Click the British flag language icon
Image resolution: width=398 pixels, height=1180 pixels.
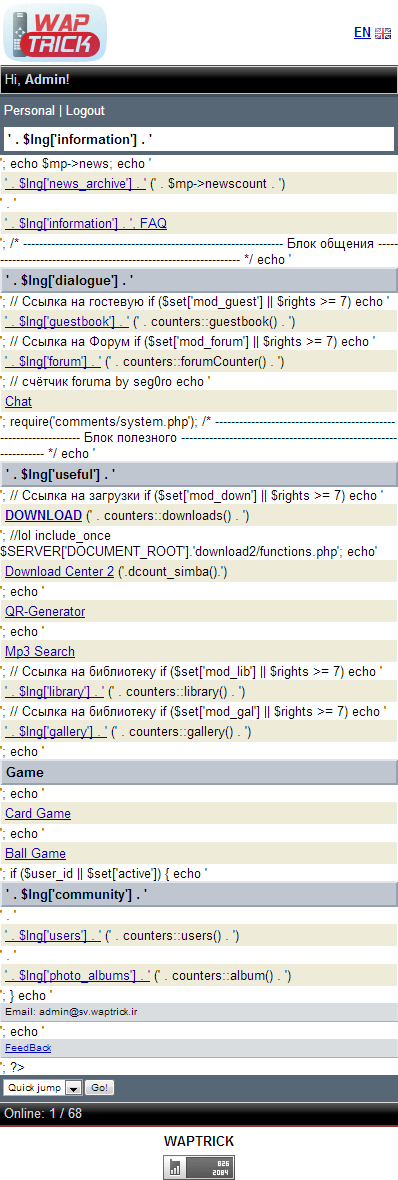click(x=383, y=32)
